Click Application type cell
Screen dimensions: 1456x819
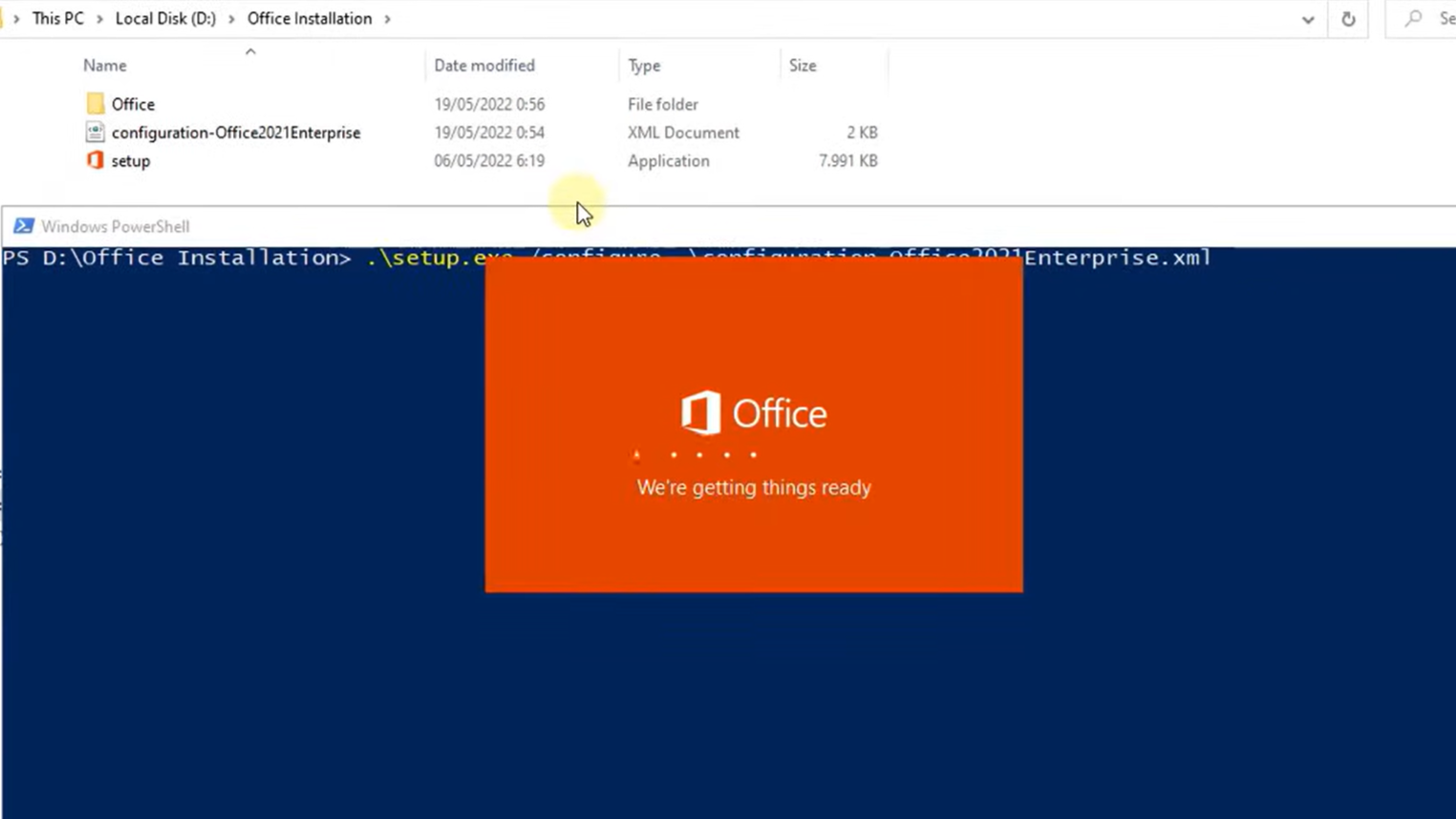click(x=669, y=161)
